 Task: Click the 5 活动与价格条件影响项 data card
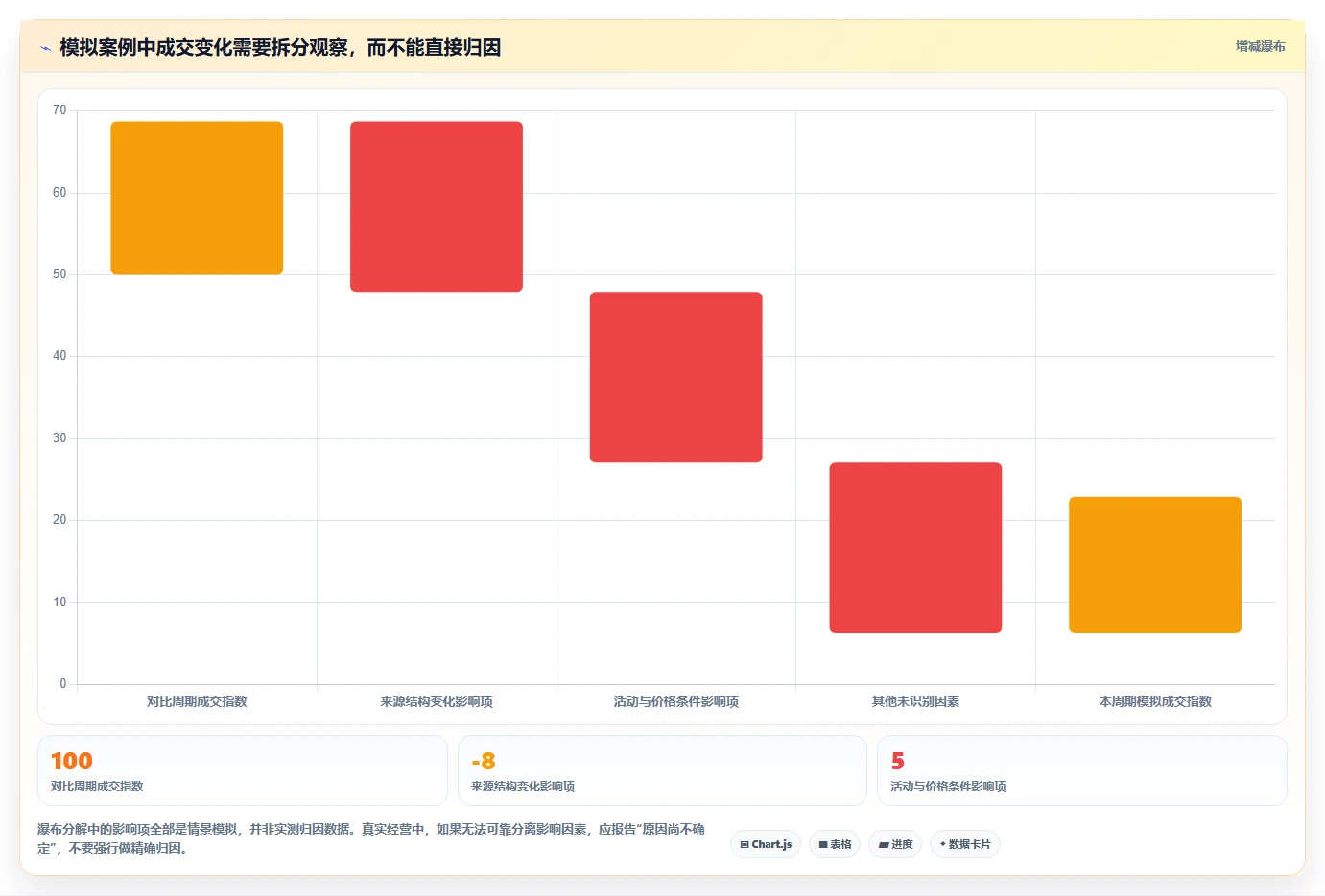coord(1082,770)
